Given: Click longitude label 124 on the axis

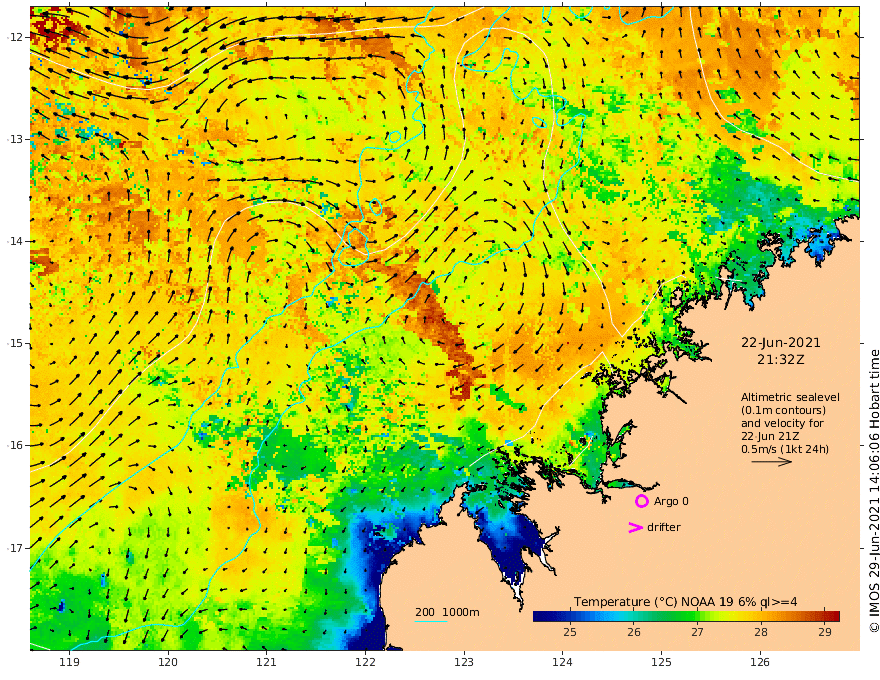Looking at the screenshot, I should point(562,662).
